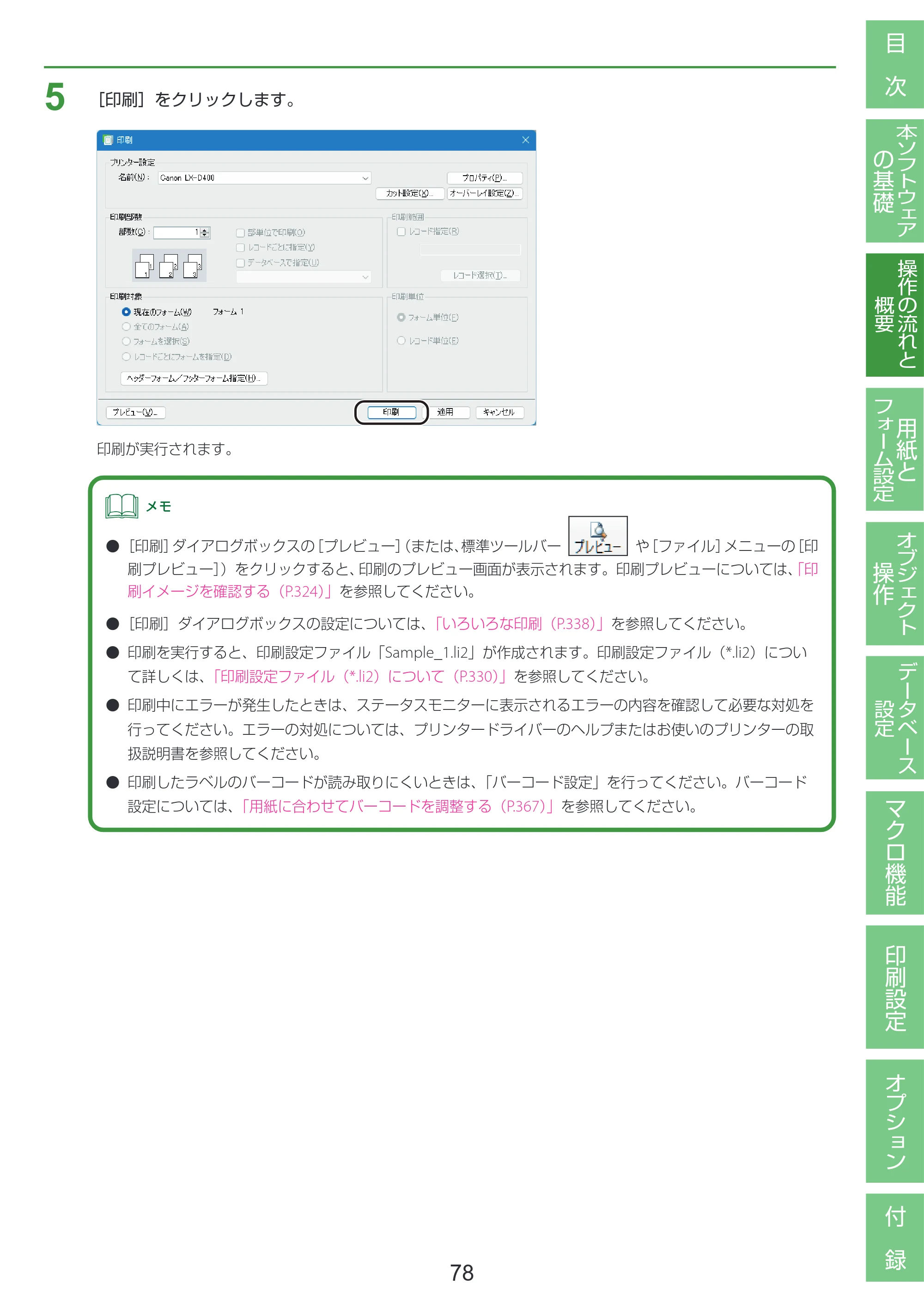This screenshot has height=1308, width=924.
Task: Open the printer name dropdown showing Canon LX-D400
Action: pos(264,178)
